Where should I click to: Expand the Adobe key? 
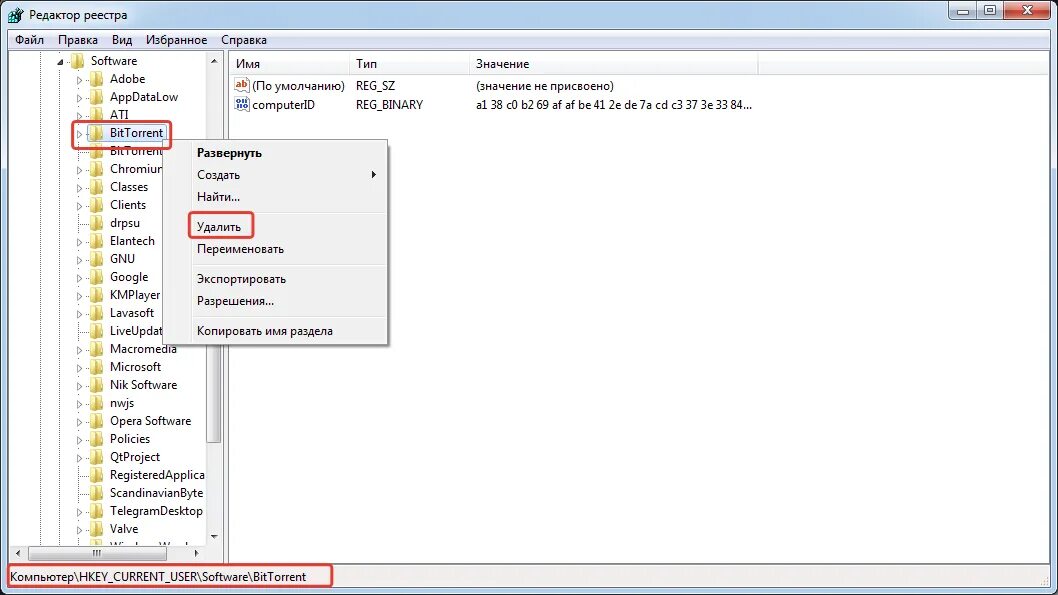tap(79, 80)
